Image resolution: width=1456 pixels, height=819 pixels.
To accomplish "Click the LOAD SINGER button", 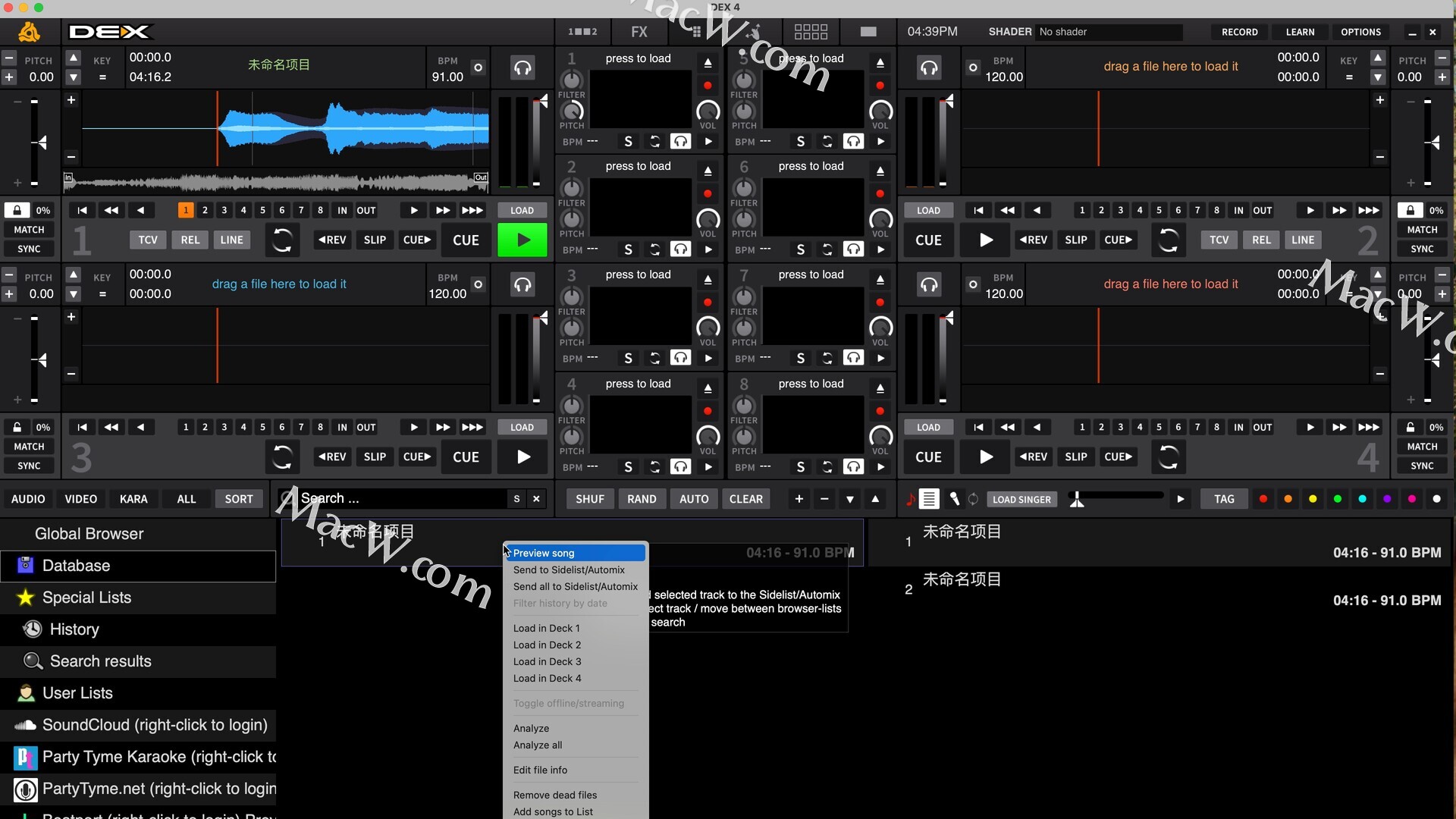I will point(1021,499).
